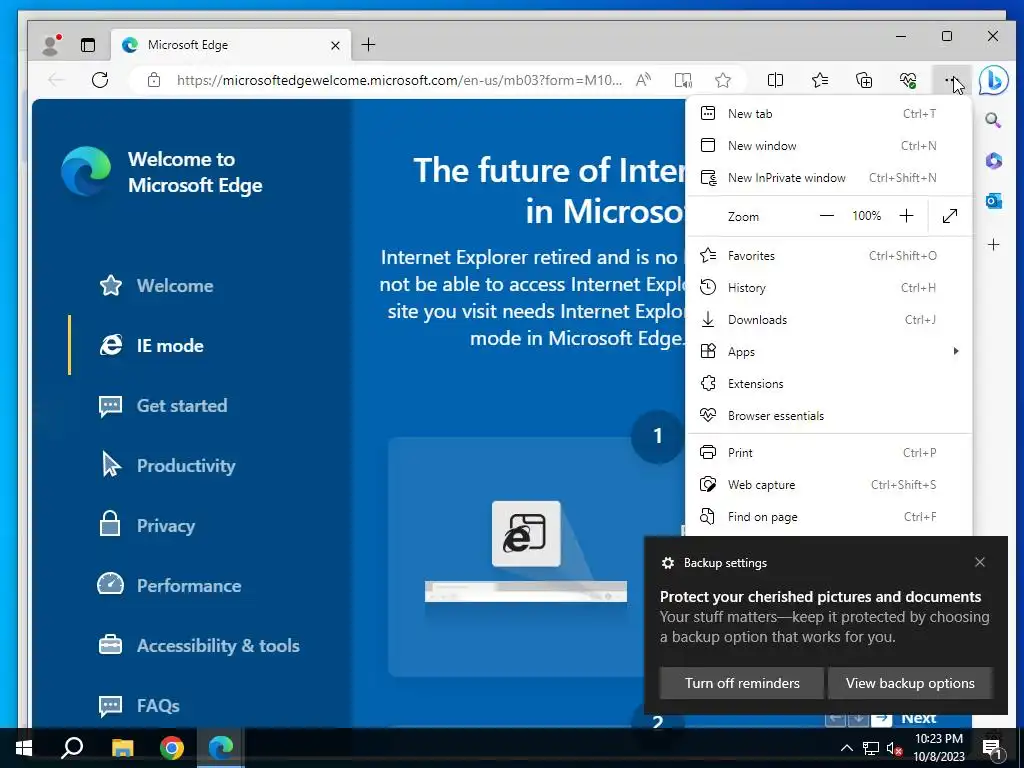Open the tab actions menu icon

click(88, 44)
